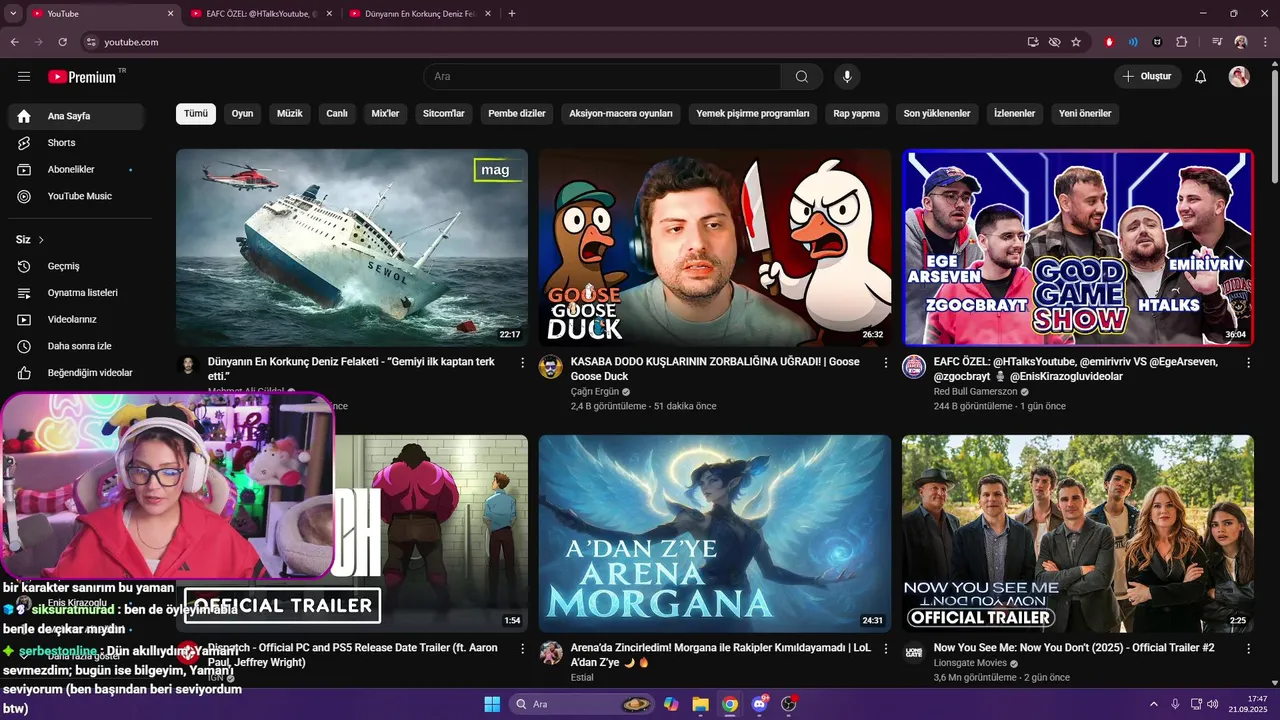Select the Oyun filter chip

[243, 114]
